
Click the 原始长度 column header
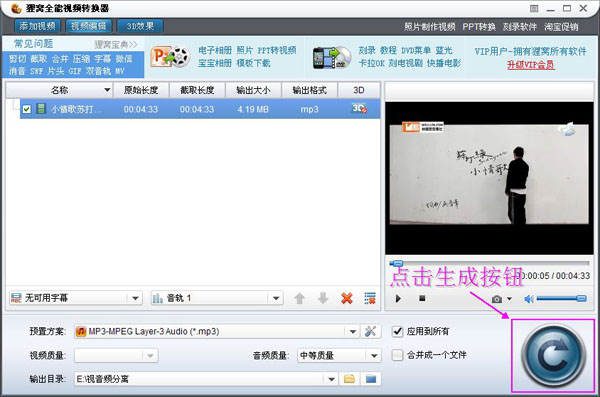pyautogui.click(x=141, y=90)
